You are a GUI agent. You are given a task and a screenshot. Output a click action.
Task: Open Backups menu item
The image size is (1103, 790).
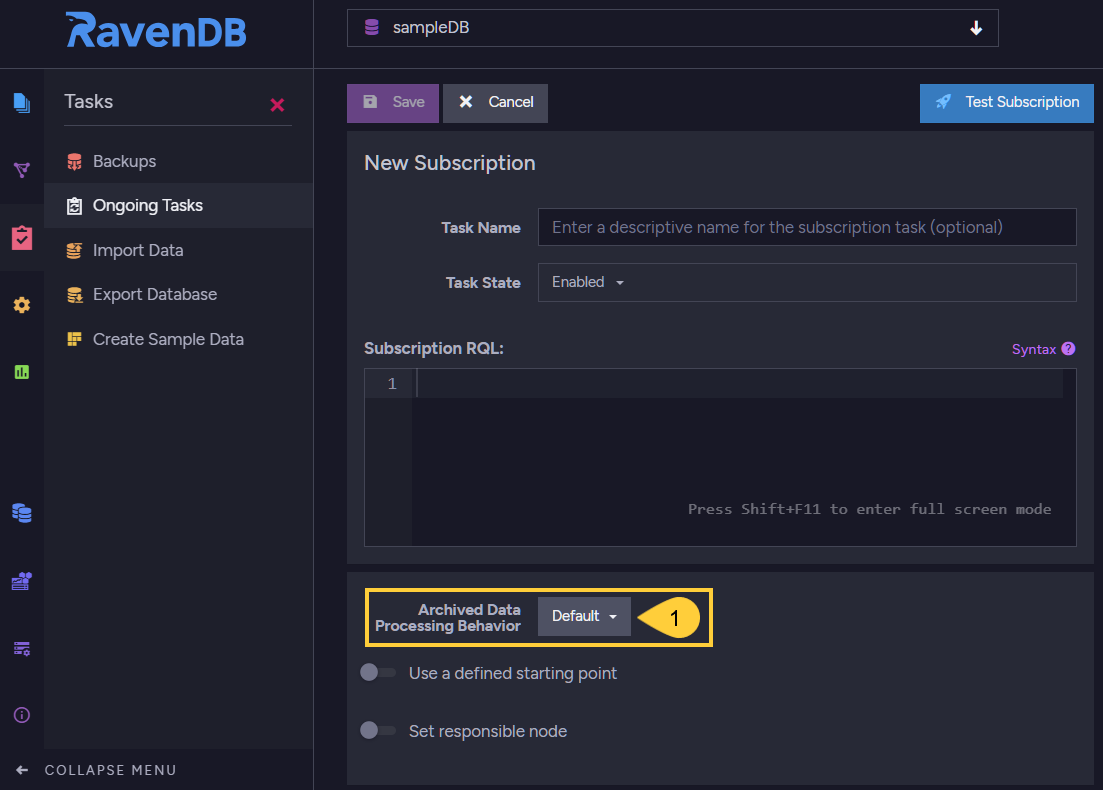[179, 161]
